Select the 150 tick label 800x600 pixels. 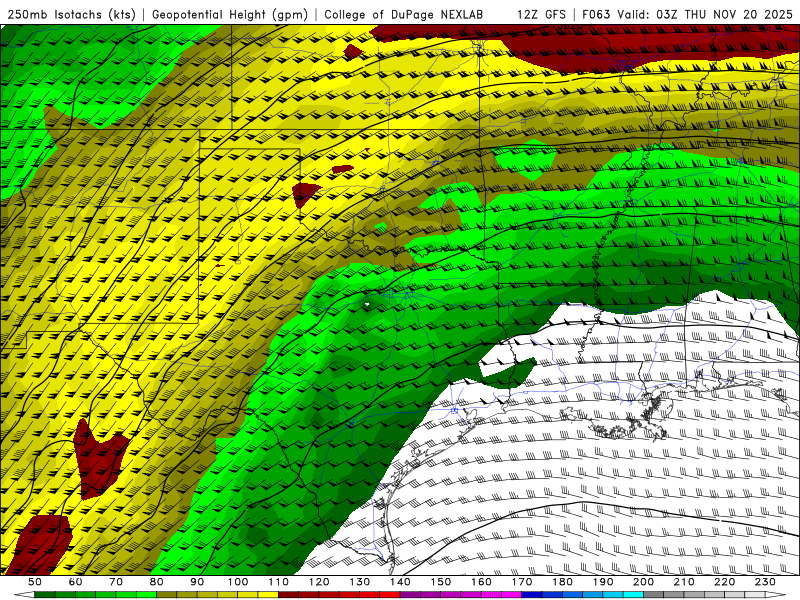point(441,582)
